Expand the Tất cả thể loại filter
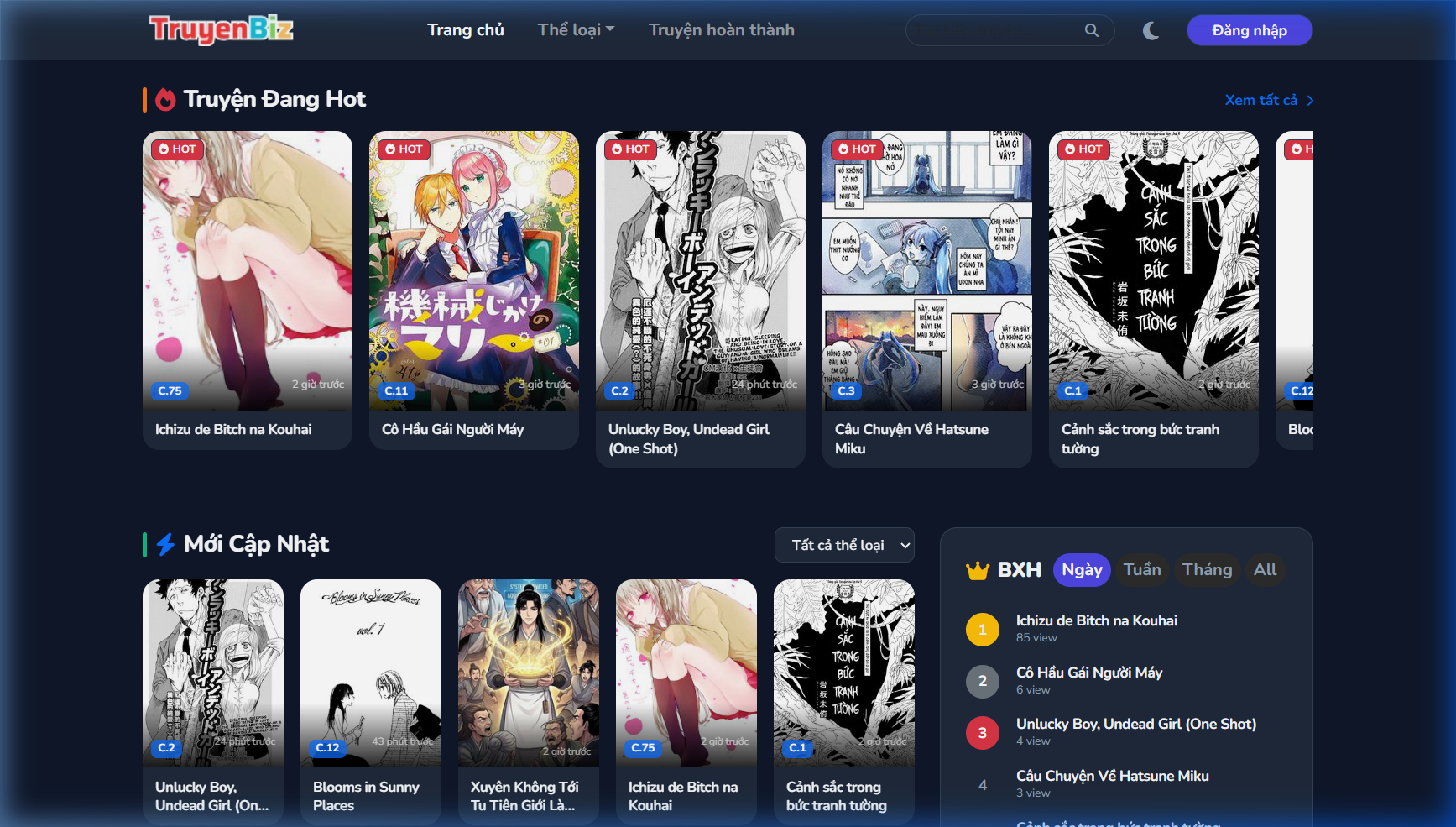The height and width of the screenshot is (827, 1456). (844, 545)
